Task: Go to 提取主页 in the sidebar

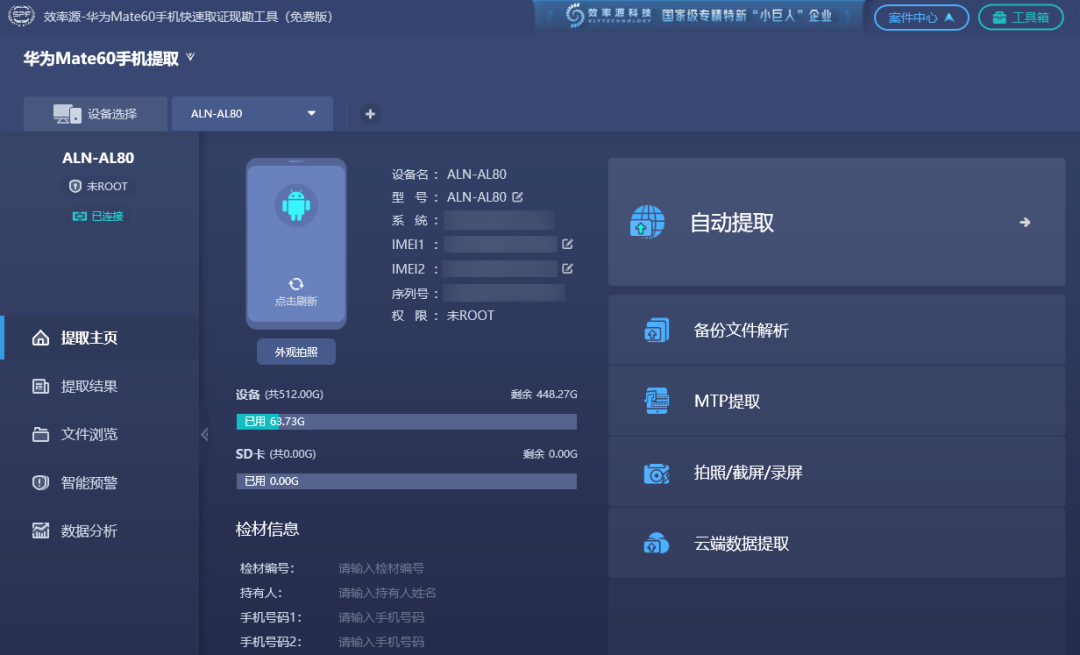Action: click(100, 337)
